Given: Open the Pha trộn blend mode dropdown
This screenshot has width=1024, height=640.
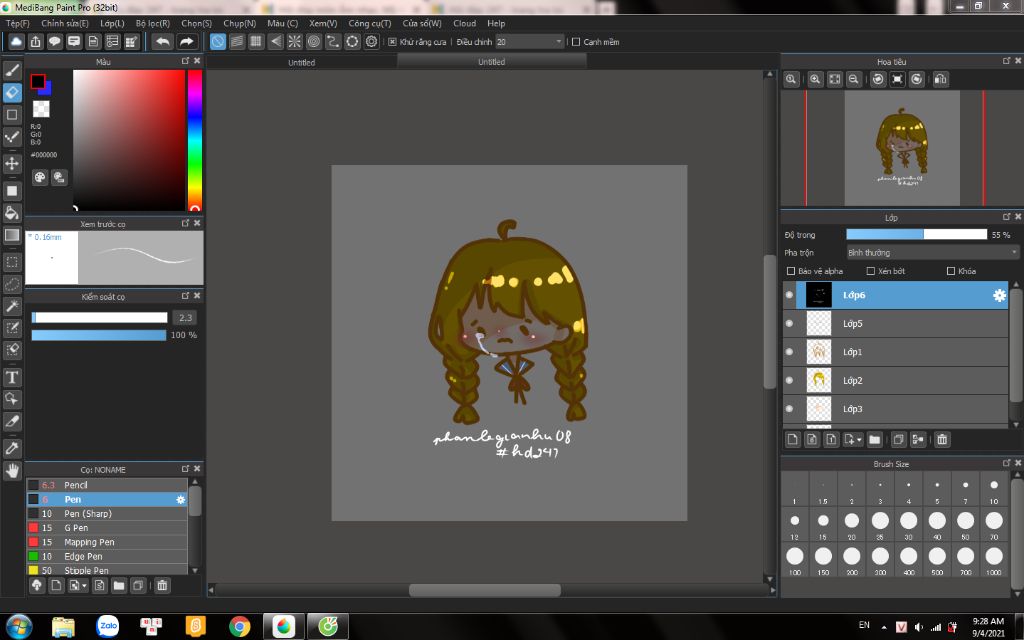Looking at the screenshot, I should 932,253.
